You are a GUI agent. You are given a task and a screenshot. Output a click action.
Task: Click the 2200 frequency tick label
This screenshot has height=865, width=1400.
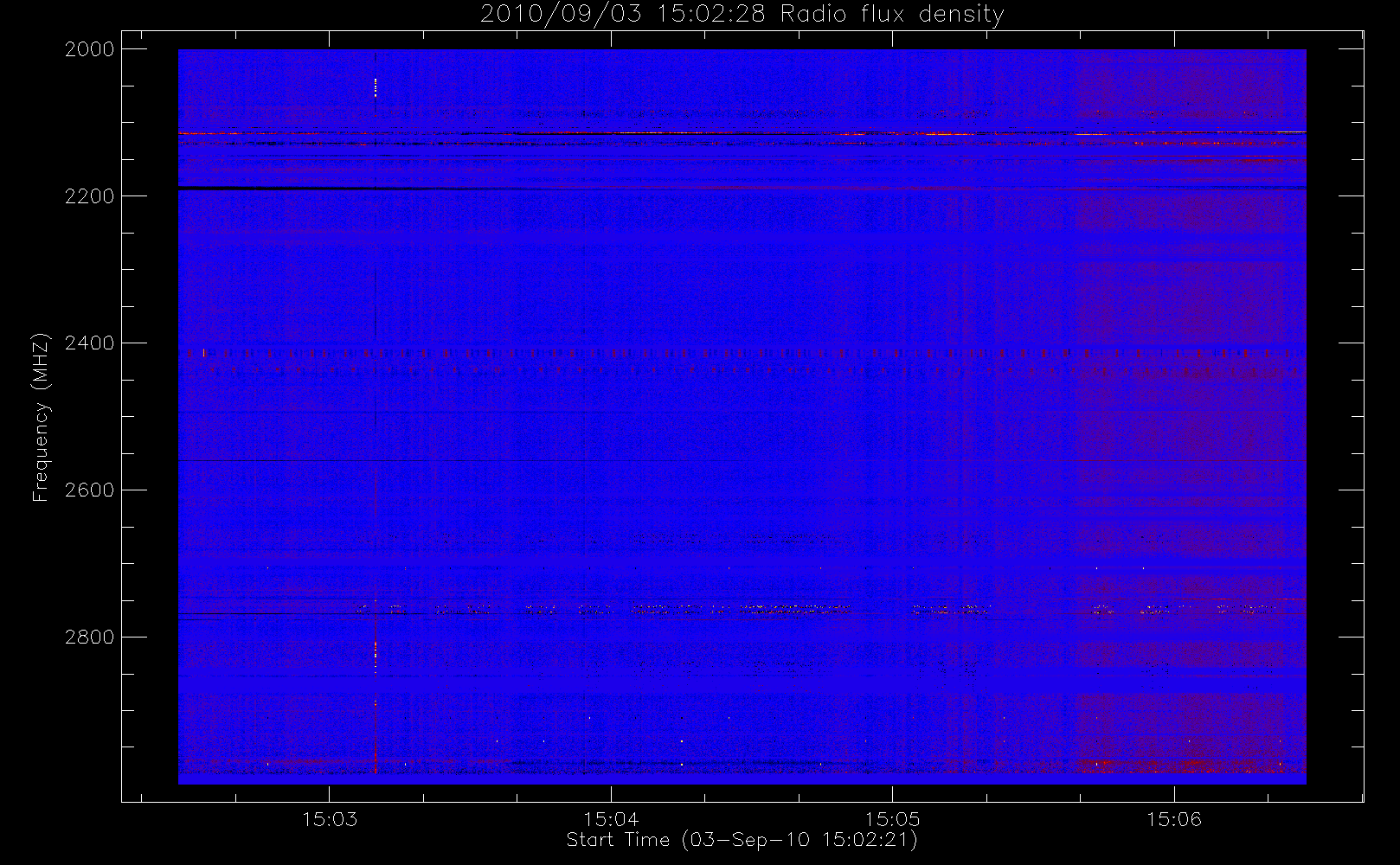click(90, 196)
